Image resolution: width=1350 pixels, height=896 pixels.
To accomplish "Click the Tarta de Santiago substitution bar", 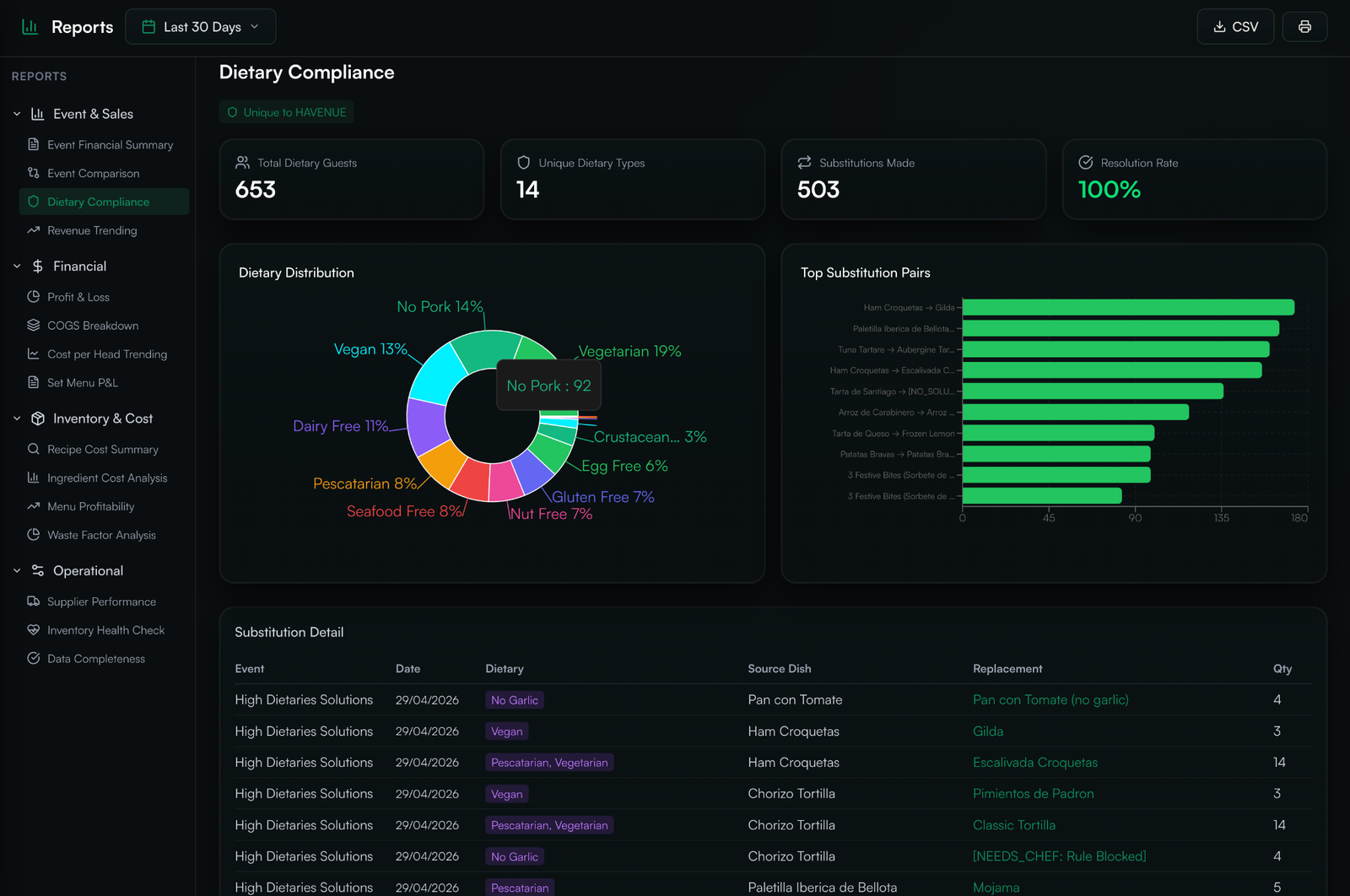I will [1093, 391].
